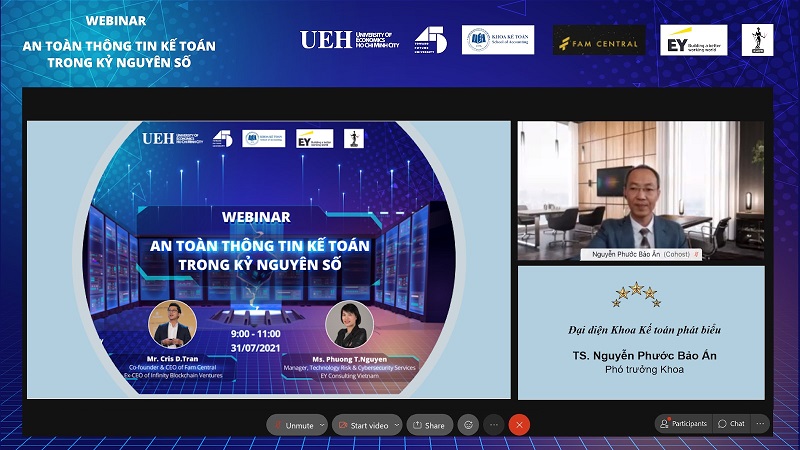
Task: Leave meeting with the red X button
Action: click(519, 424)
